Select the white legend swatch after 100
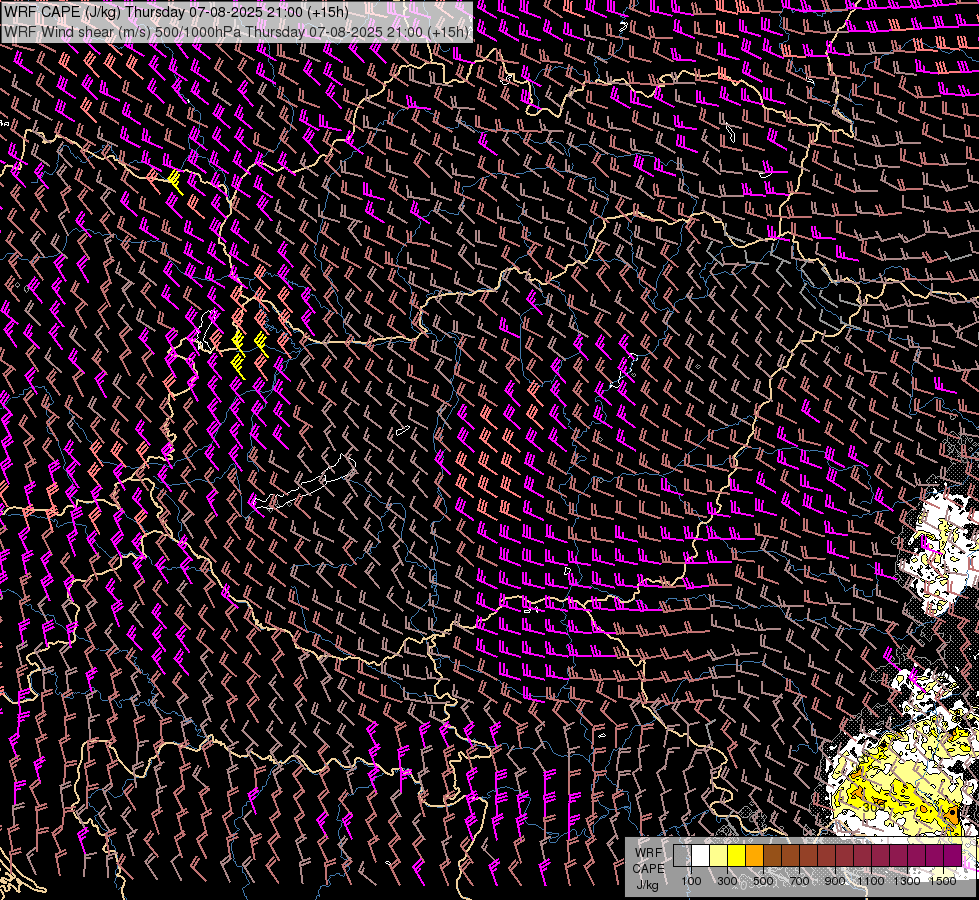The width and height of the screenshot is (979, 900). (701, 856)
